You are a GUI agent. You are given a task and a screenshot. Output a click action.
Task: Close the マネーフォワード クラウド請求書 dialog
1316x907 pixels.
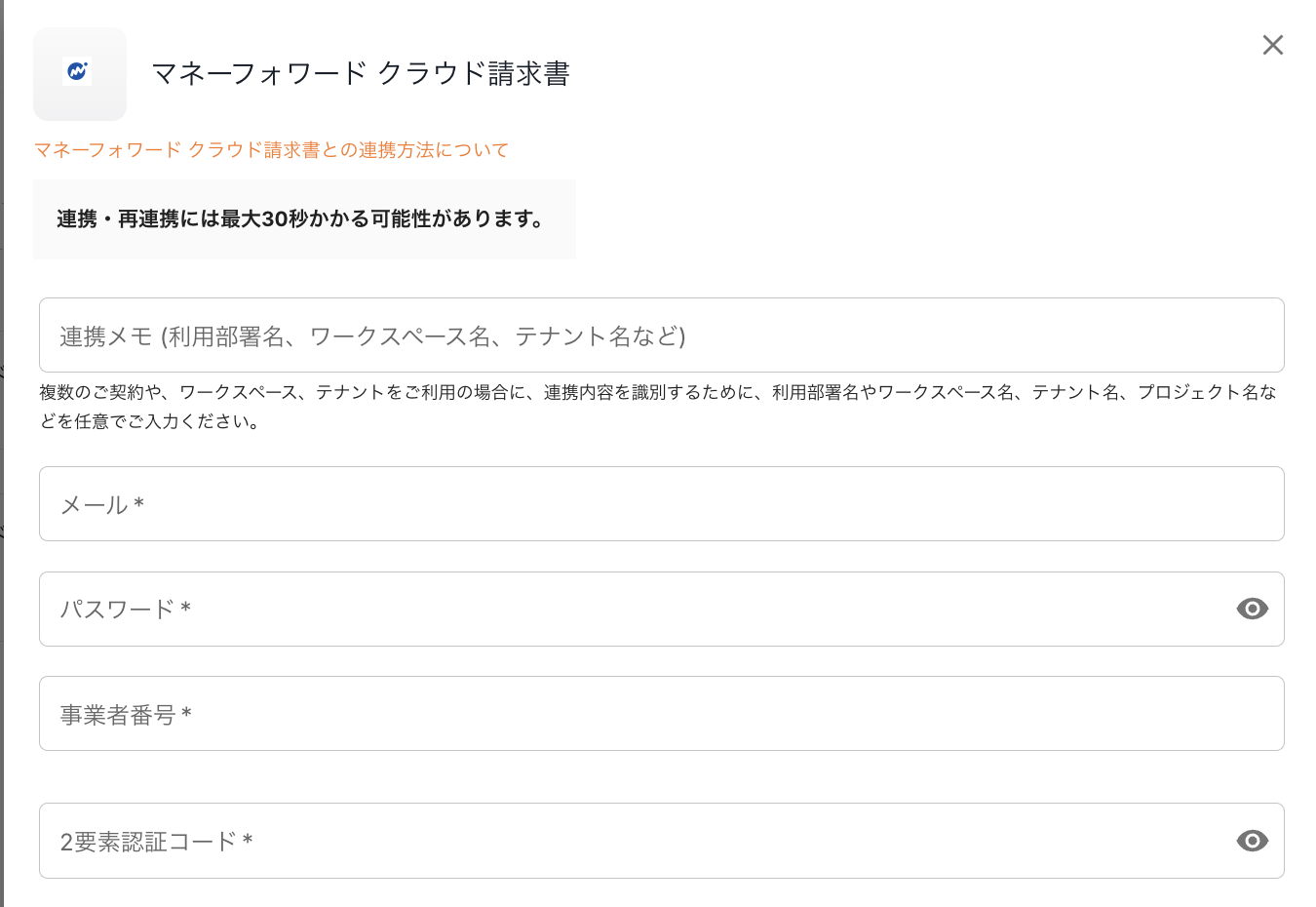click(1272, 45)
